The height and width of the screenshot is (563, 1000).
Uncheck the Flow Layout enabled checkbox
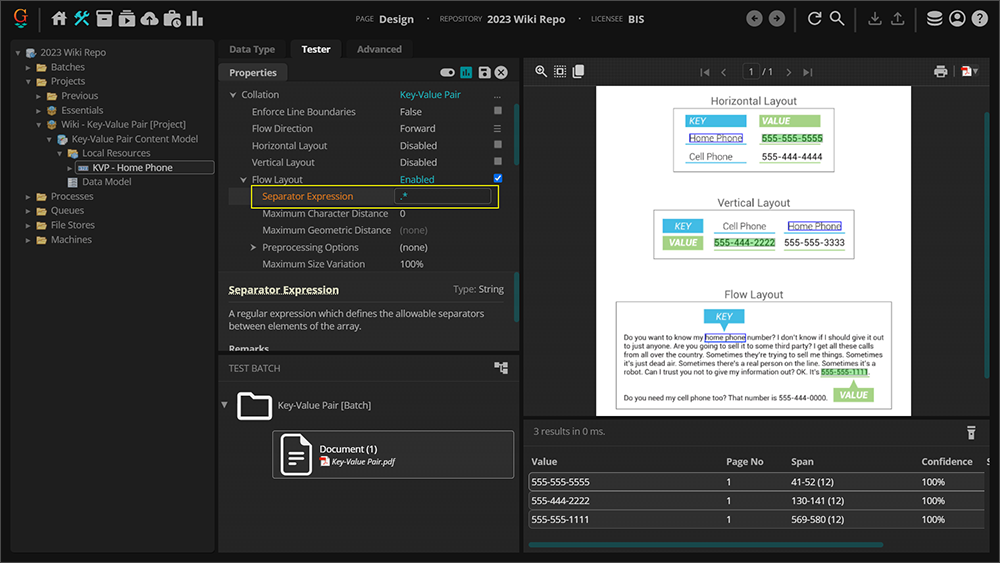tap(498, 179)
